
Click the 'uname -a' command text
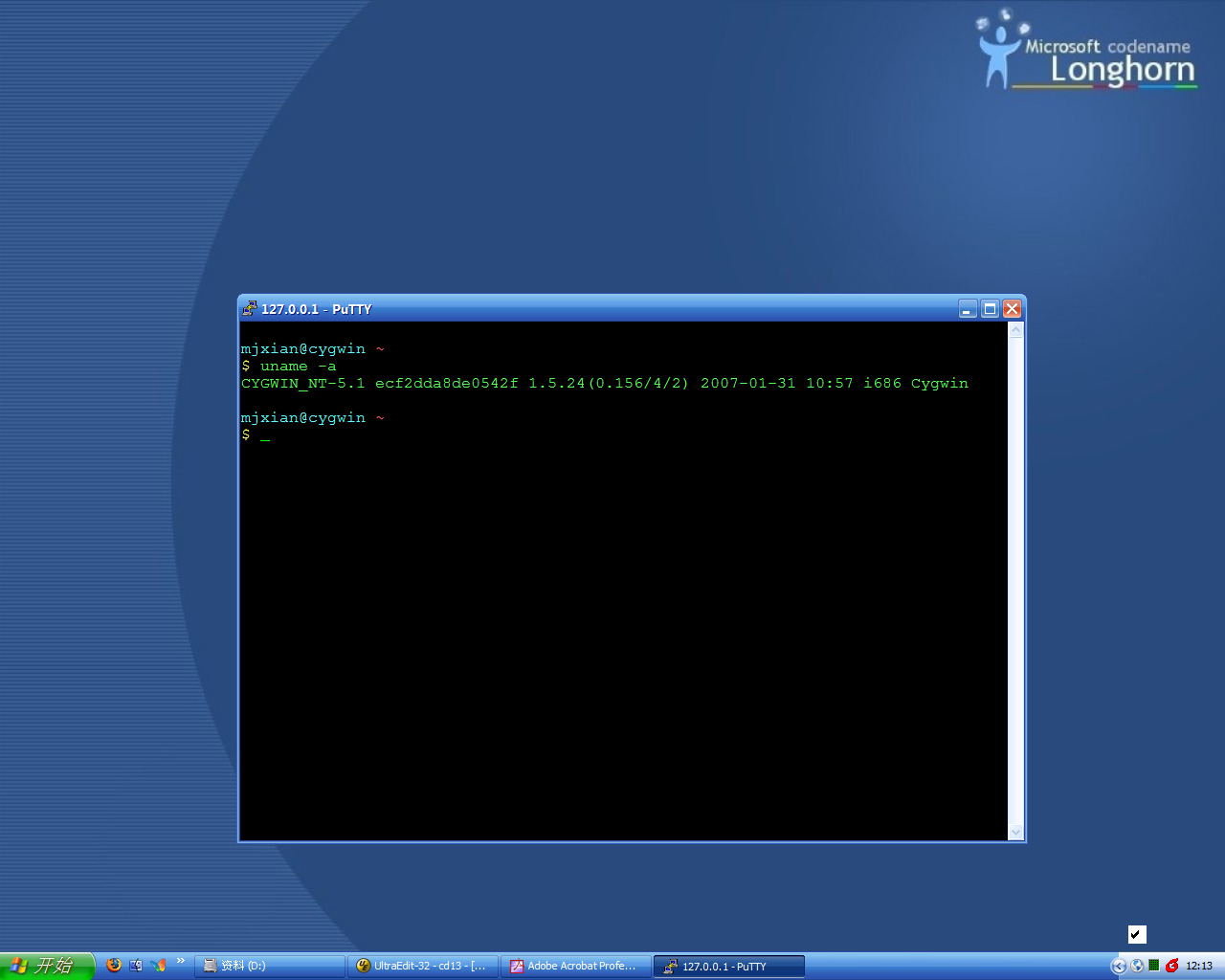[x=299, y=367]
